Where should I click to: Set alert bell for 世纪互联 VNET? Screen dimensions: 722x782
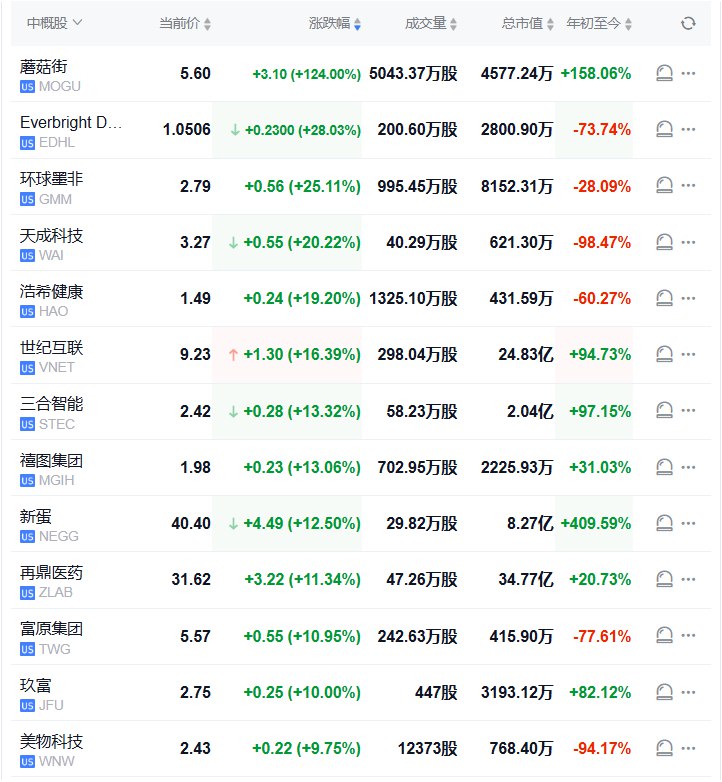pos(664,354)
